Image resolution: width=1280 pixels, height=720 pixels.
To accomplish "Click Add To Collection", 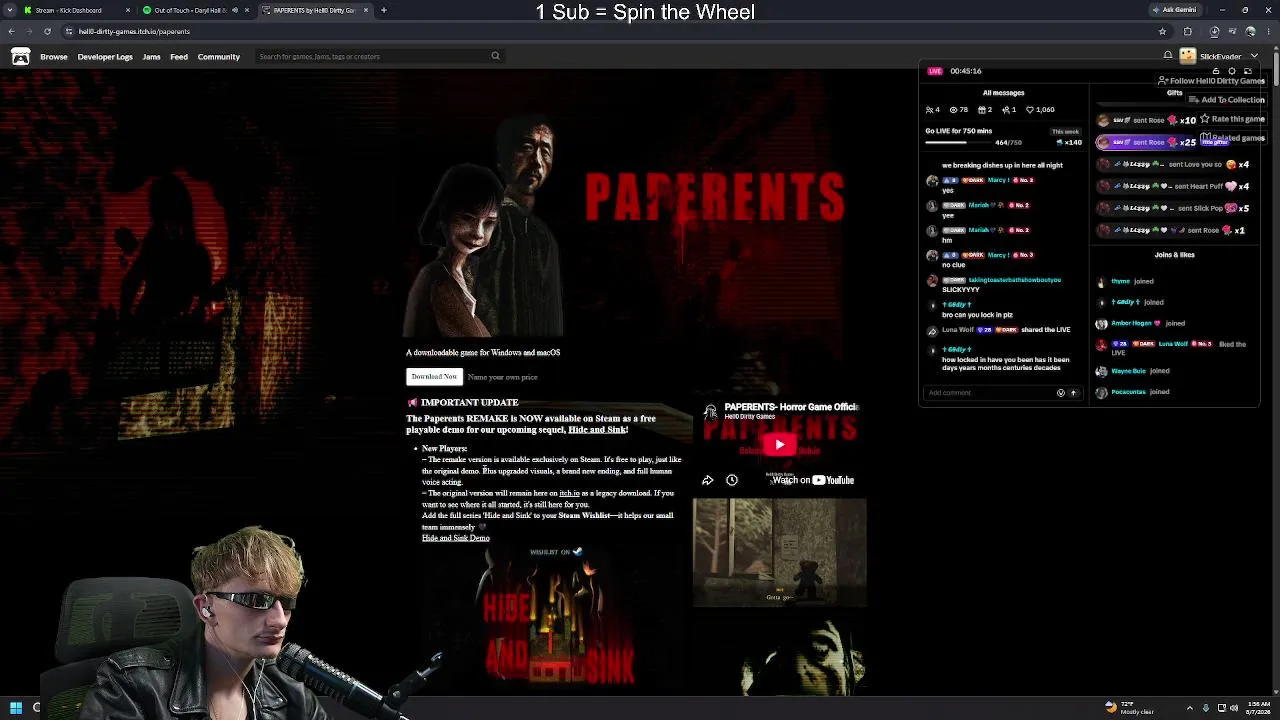I will click(1227, 100).
